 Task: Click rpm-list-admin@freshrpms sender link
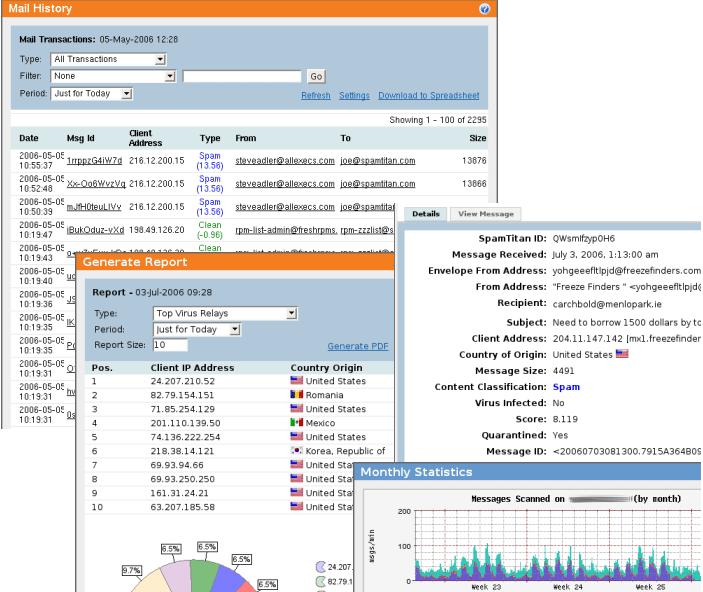coord(286,230)
